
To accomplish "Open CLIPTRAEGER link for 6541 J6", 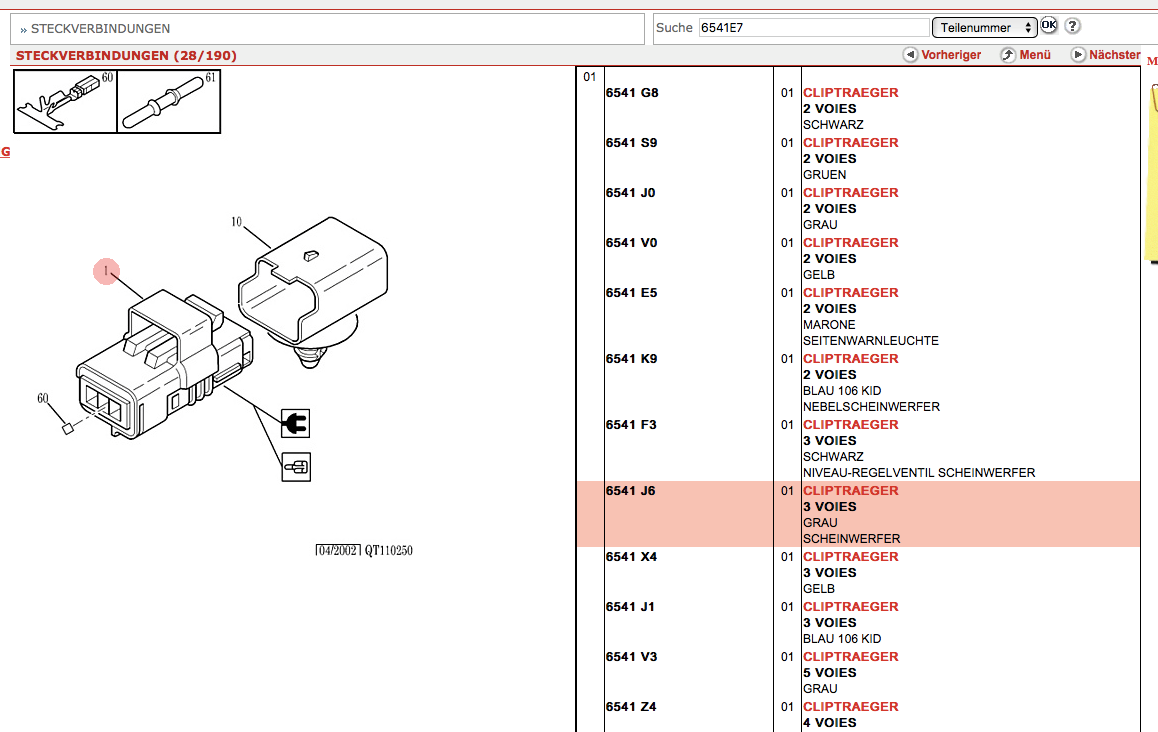I will coord(851,490).
